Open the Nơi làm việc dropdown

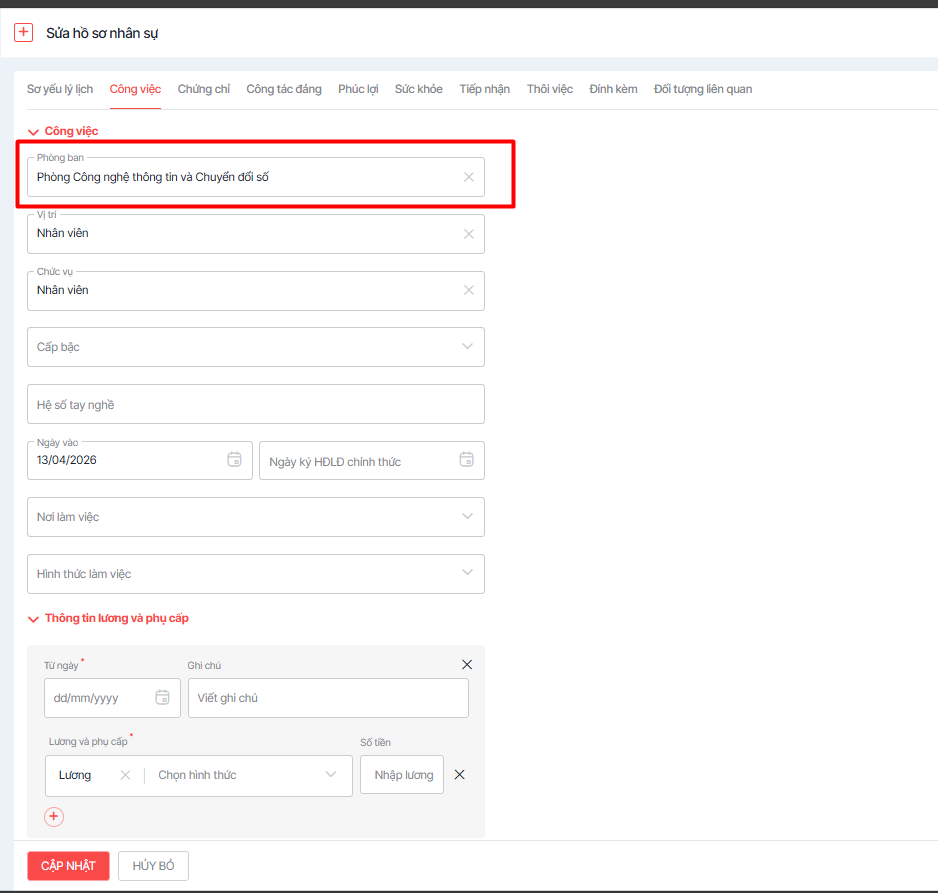467,517
